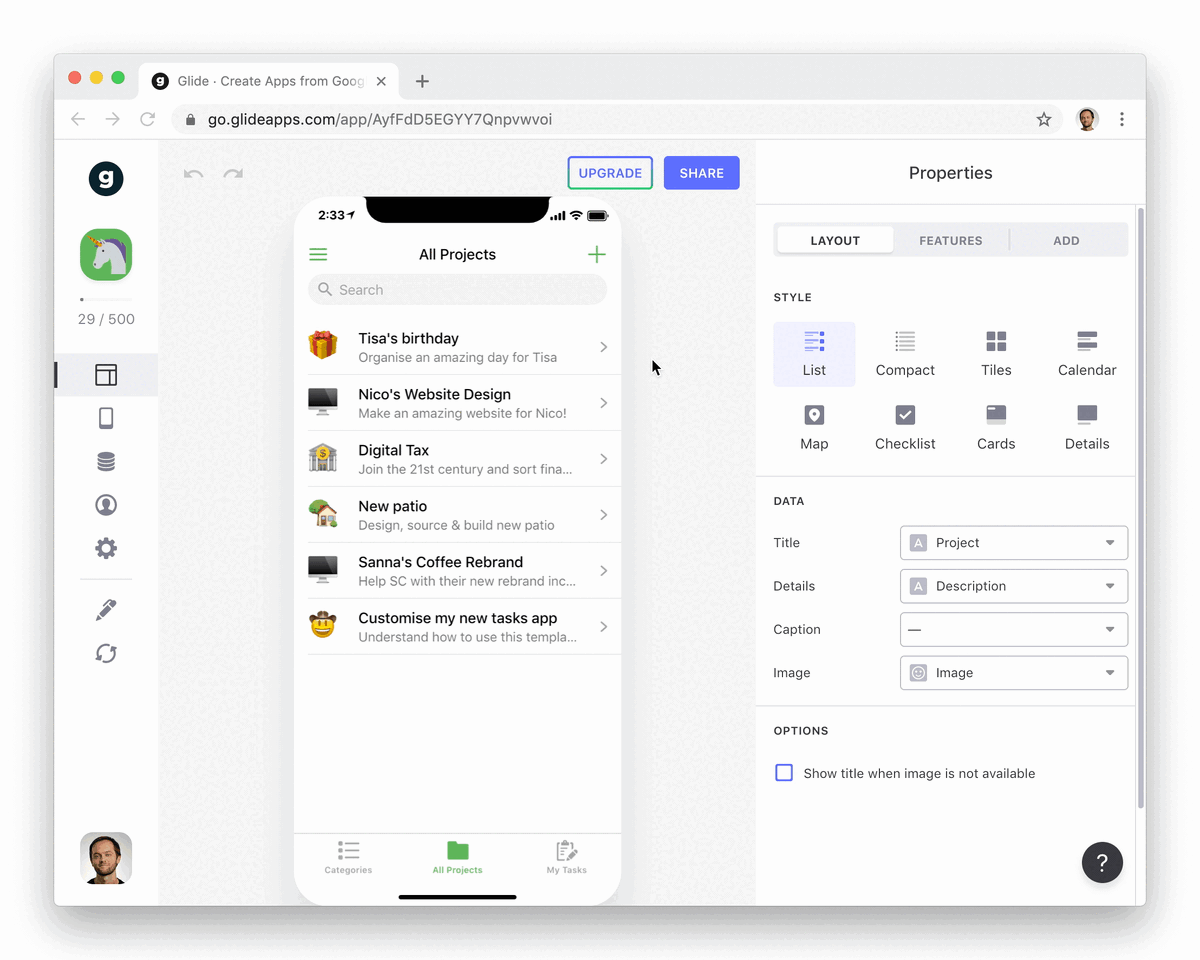1200x960 pixels.
Task: Enable Show title when image is not available
Action: (x=784, y=773)
